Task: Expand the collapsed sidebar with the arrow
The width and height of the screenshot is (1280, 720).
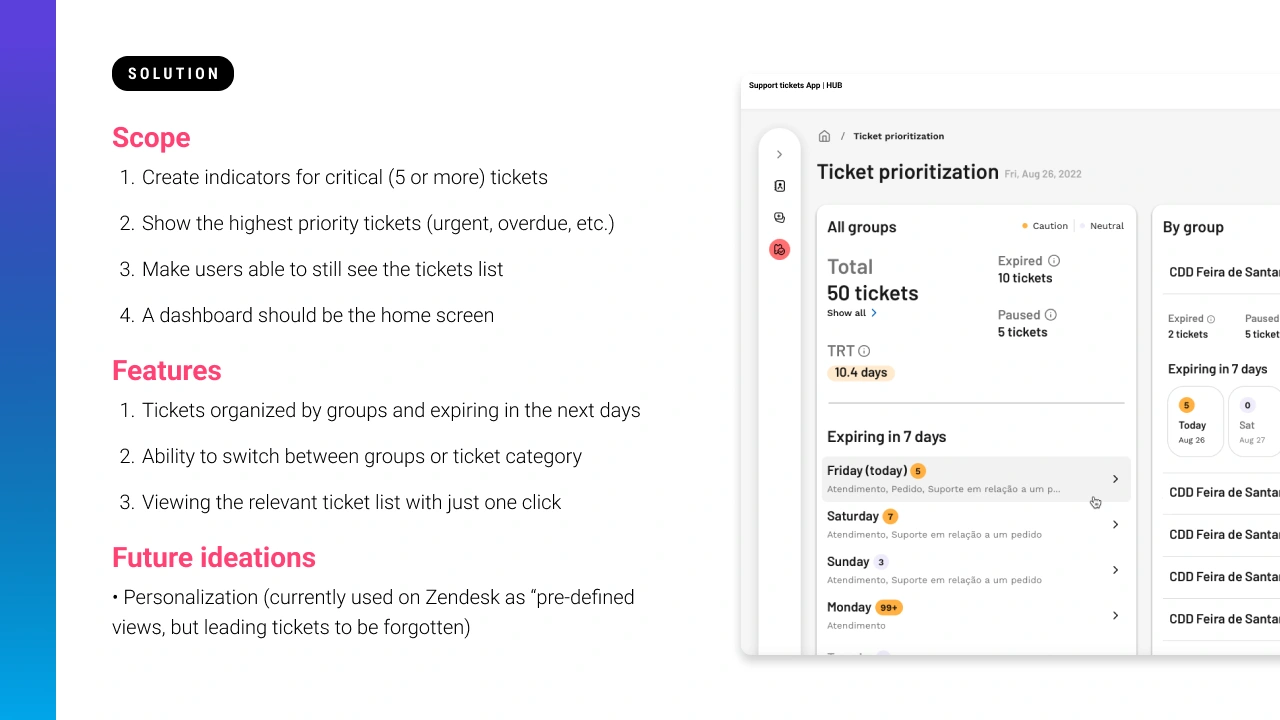Action: click(x=780, y=155)
